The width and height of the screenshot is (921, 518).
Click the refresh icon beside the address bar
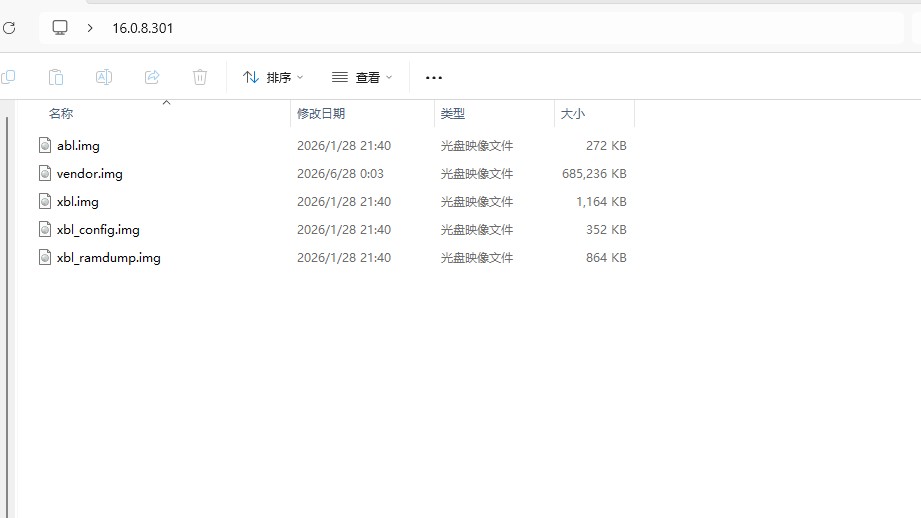[9, 28]
